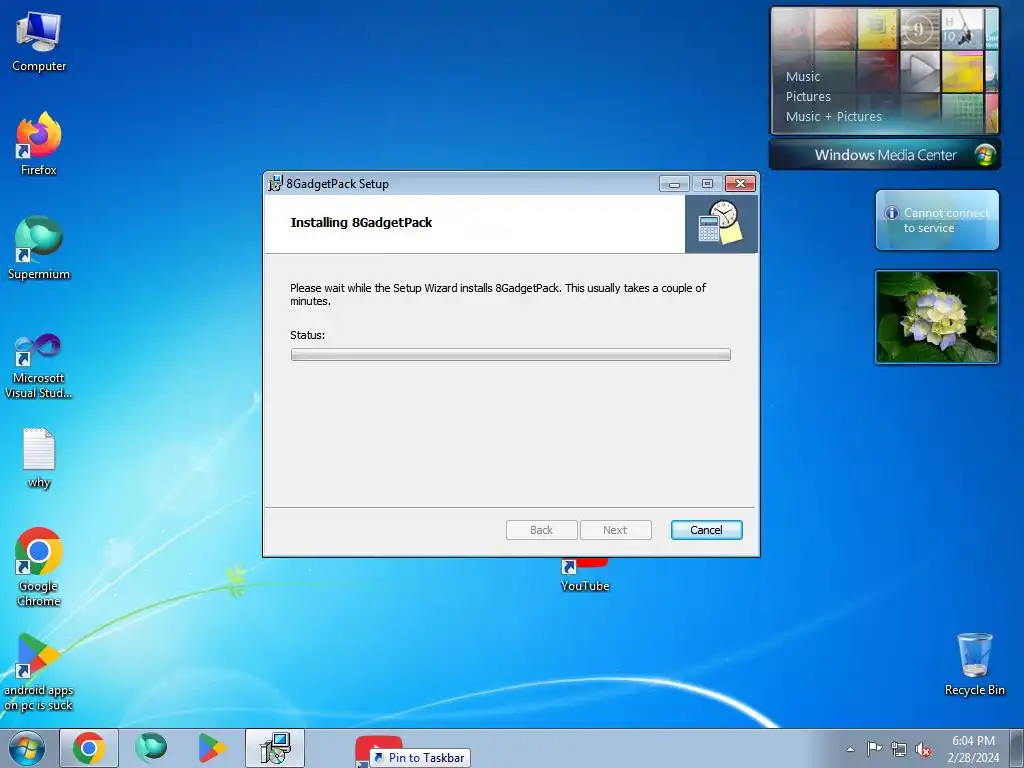The height and width of the screenshot is (768, 1024).
Task: Launch Firefox from the desktop
Action: (x=39, y=143)
